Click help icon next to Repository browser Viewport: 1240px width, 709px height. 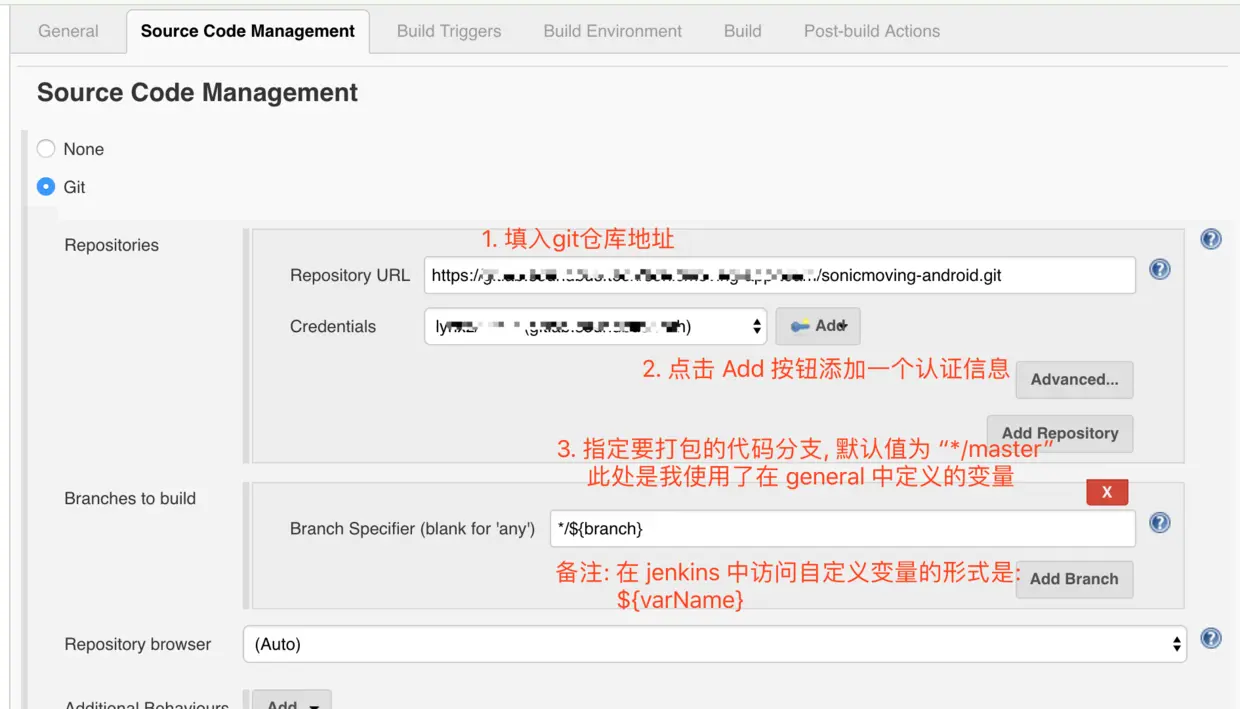[1211, 638]
